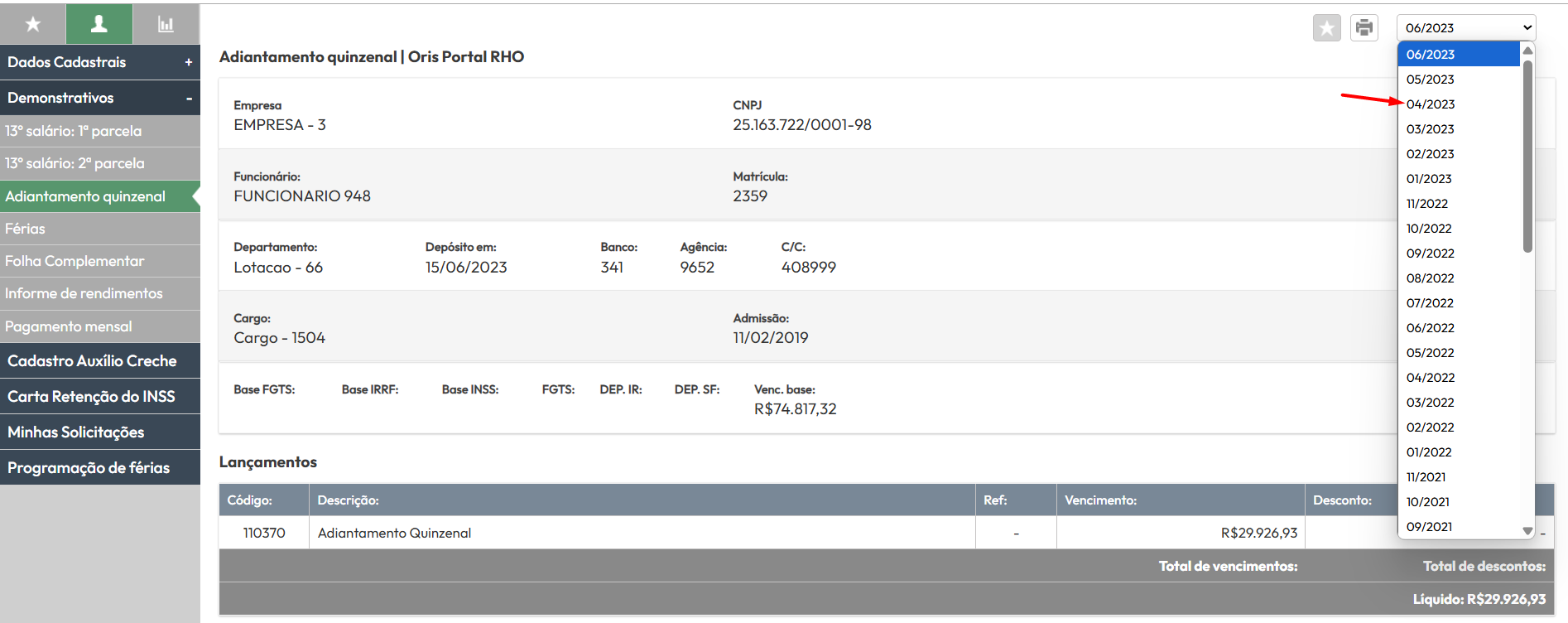The image size is (1568, 623).
Task: Collapse the Demonstrativos section
Action: (189, 98)
